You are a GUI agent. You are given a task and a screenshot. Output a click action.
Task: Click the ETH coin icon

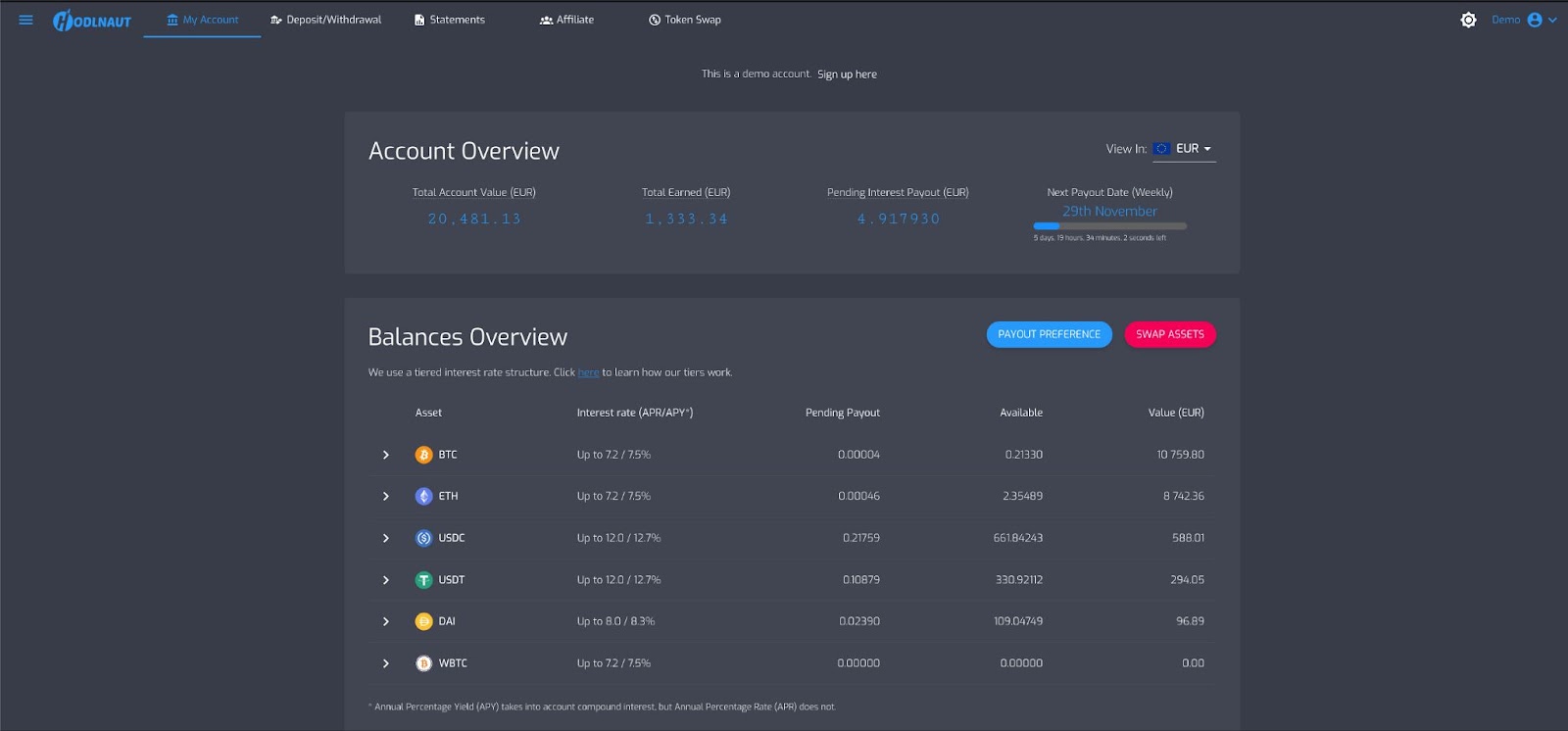tap(423, 497)
